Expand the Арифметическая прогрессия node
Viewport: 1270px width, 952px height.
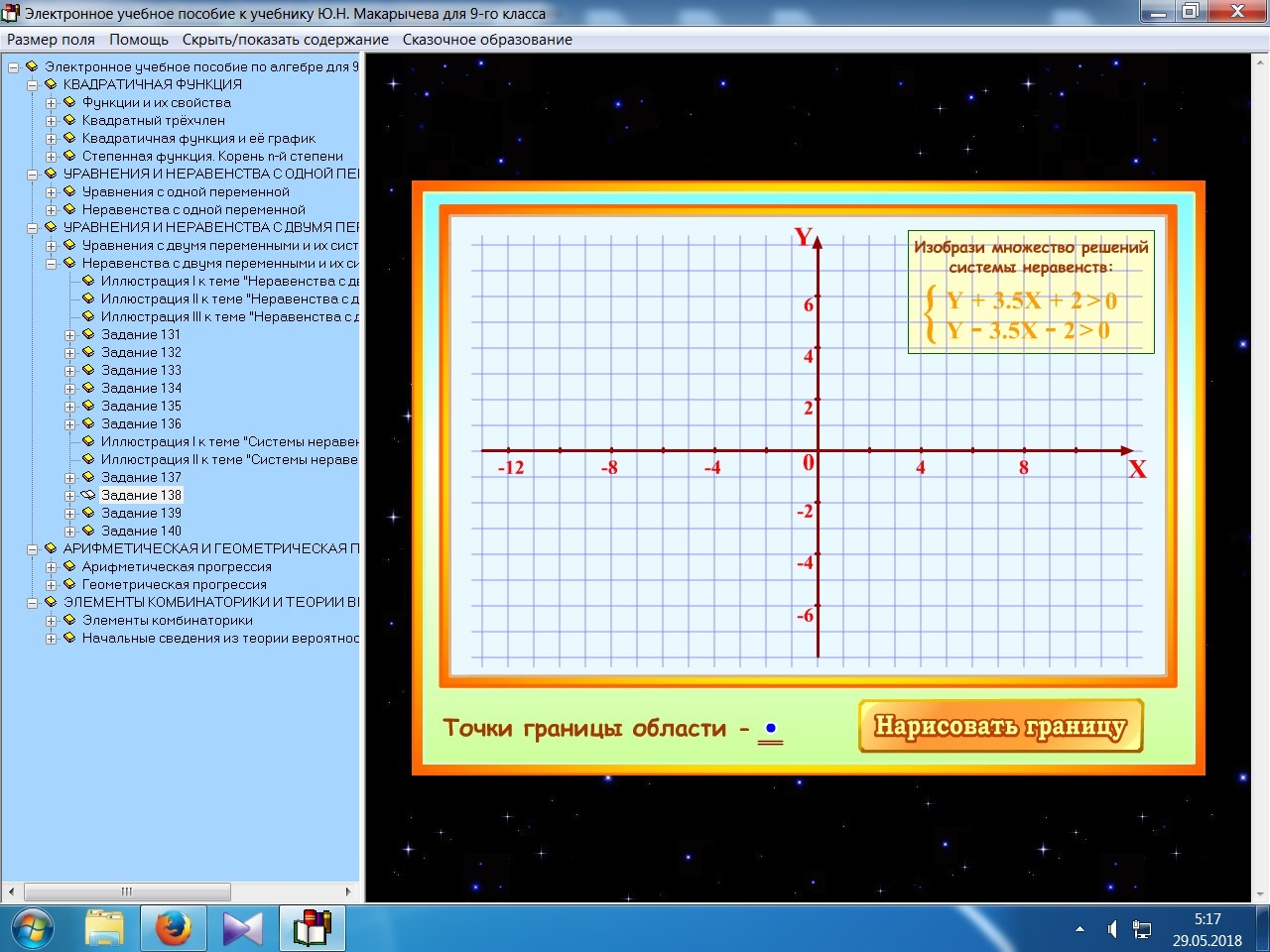tap(52, 567)
